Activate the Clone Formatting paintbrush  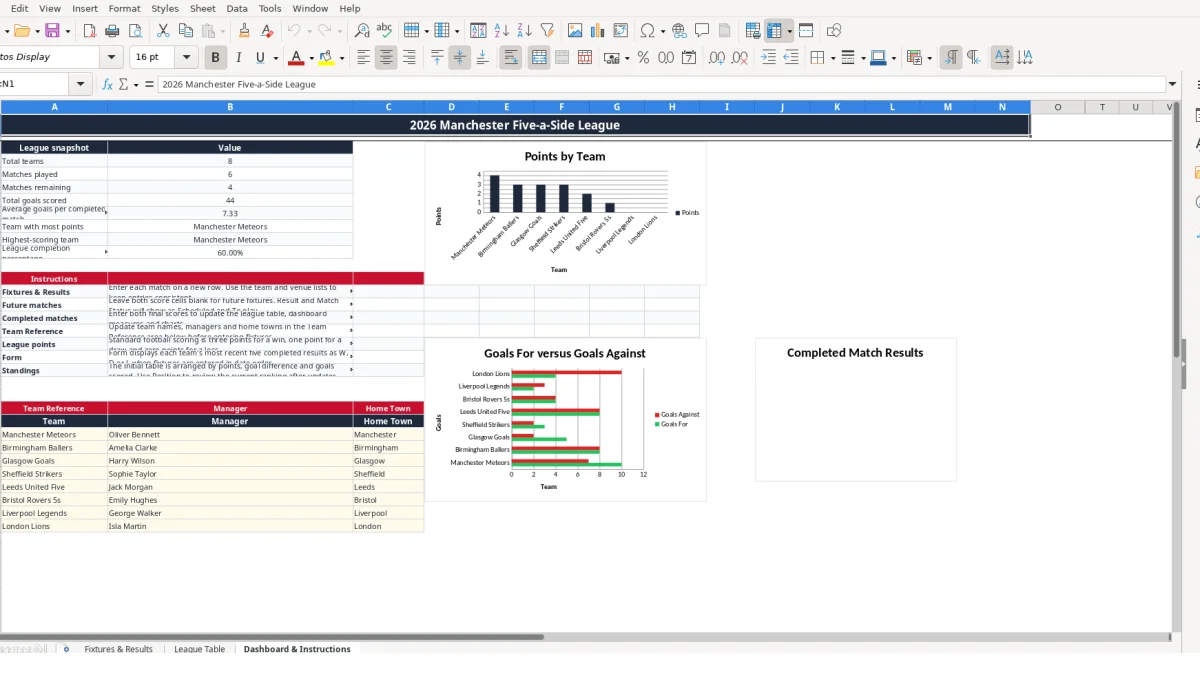click(244, 31)
